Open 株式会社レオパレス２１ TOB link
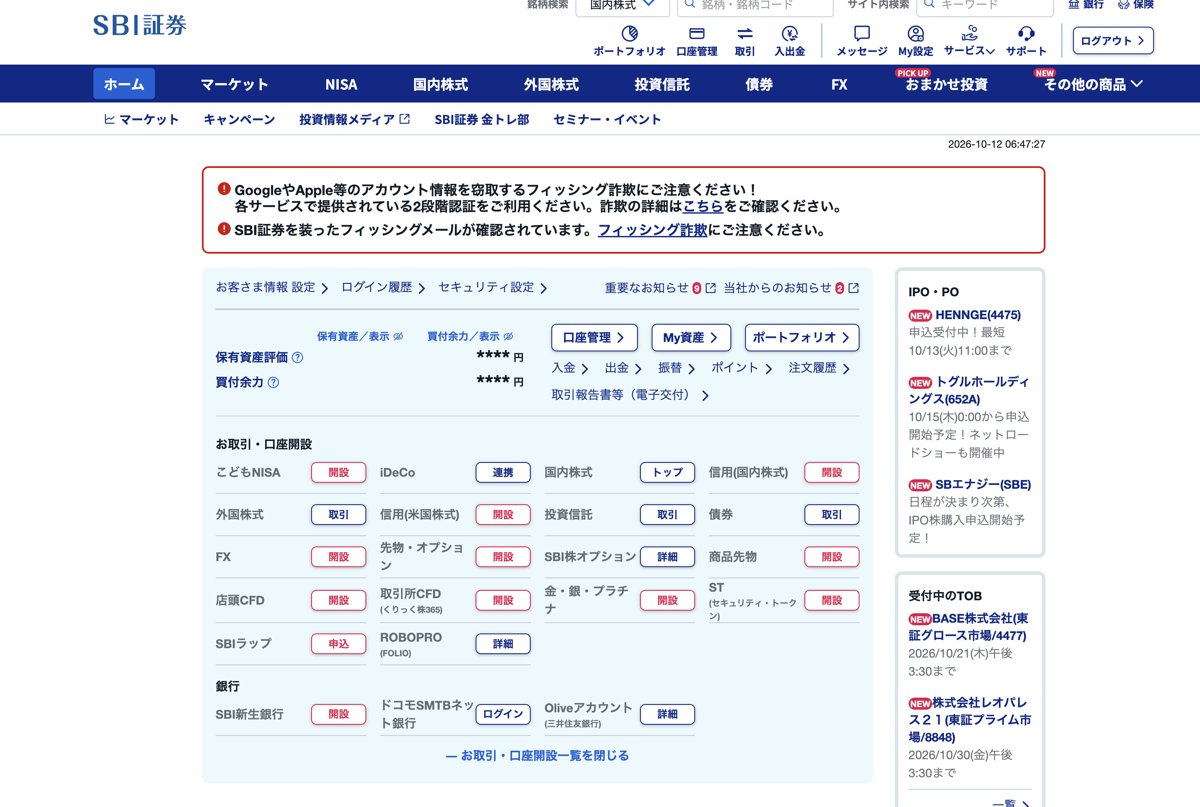The image size is (1200, 807). pos(969,720)
